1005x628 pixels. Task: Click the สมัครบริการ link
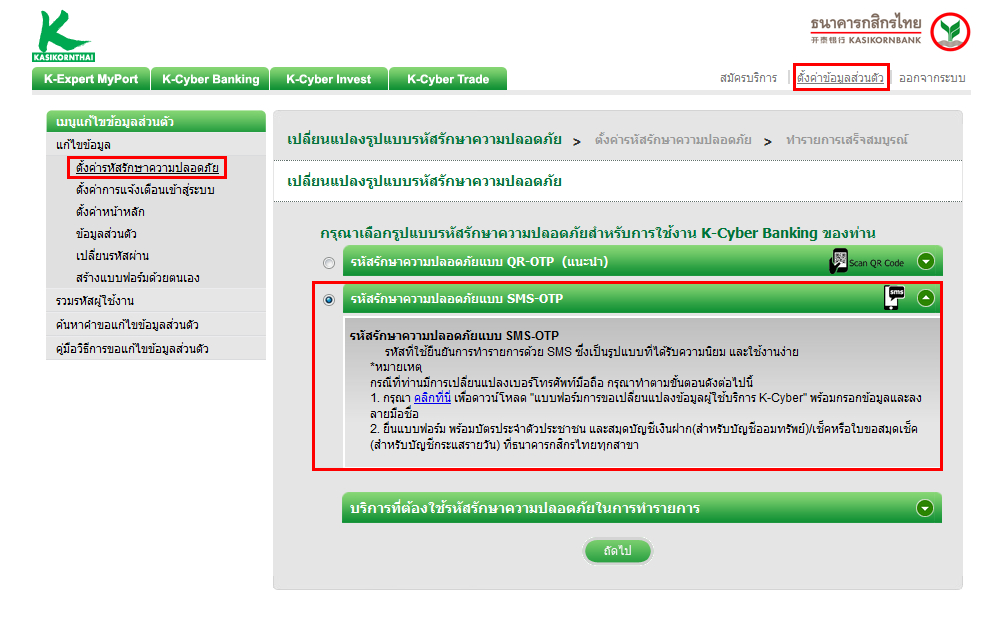[748, 78]
